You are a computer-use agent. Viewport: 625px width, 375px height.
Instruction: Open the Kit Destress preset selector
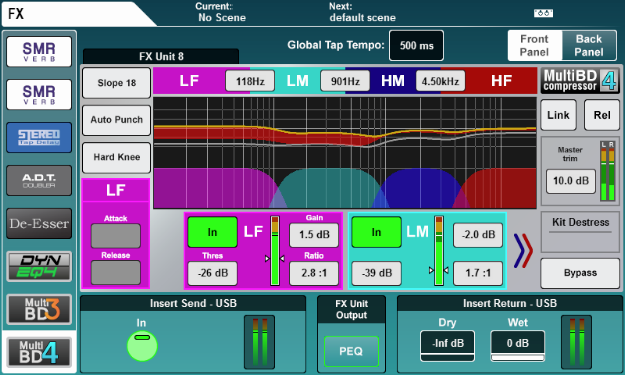(580, 232)
